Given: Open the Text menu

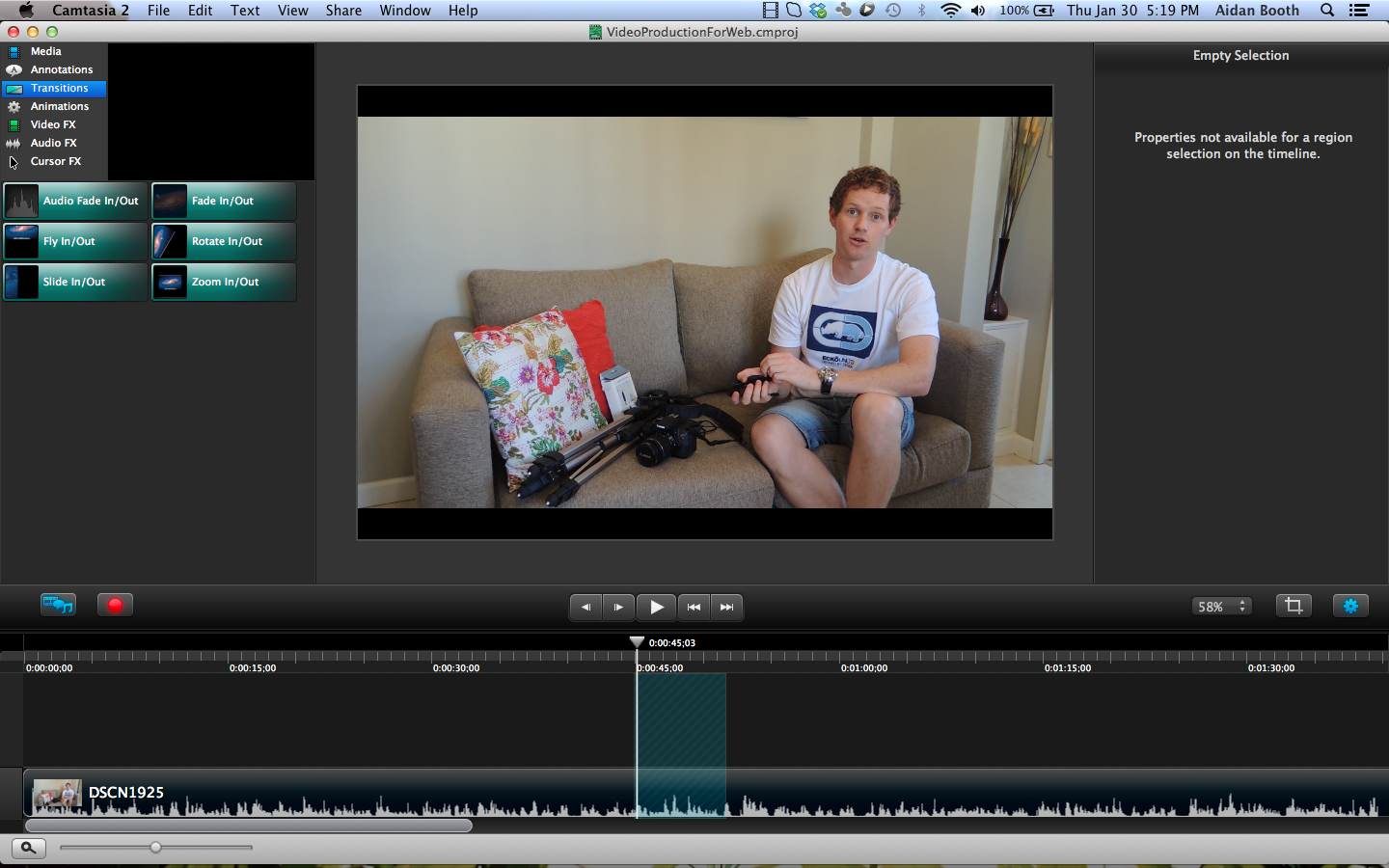Looking at the screenshot, I should point(245,11).
